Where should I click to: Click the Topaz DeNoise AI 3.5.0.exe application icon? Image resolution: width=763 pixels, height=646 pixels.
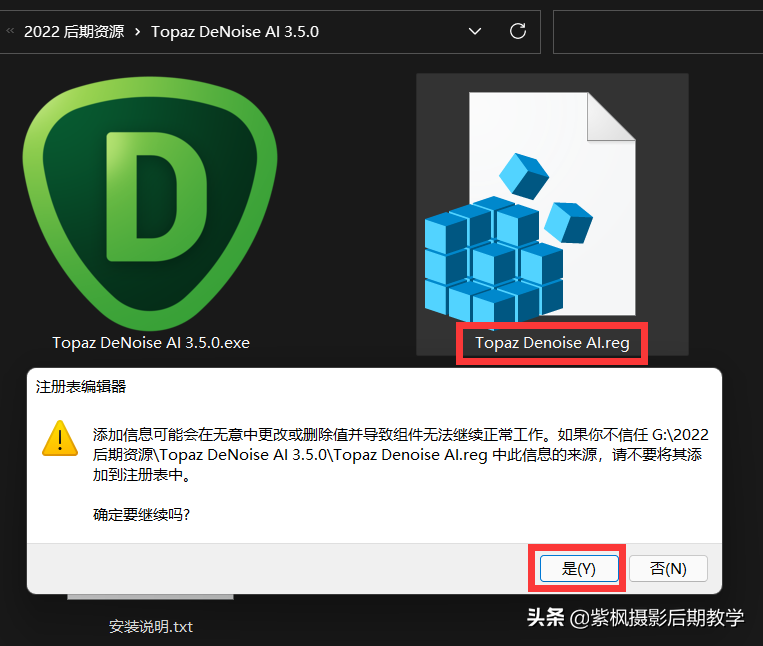pyautogui.click(x=150, y=203)
